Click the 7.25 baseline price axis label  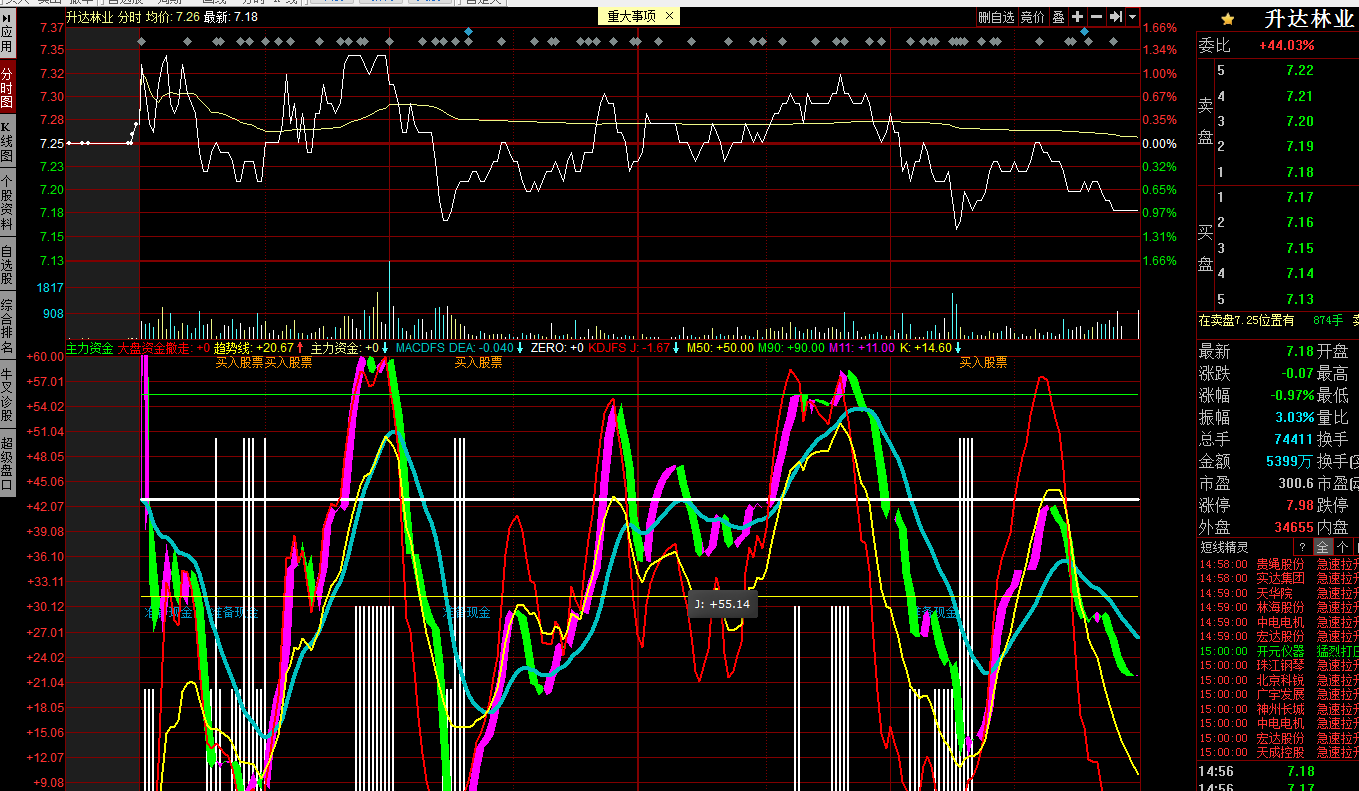[x=52, y=143]
